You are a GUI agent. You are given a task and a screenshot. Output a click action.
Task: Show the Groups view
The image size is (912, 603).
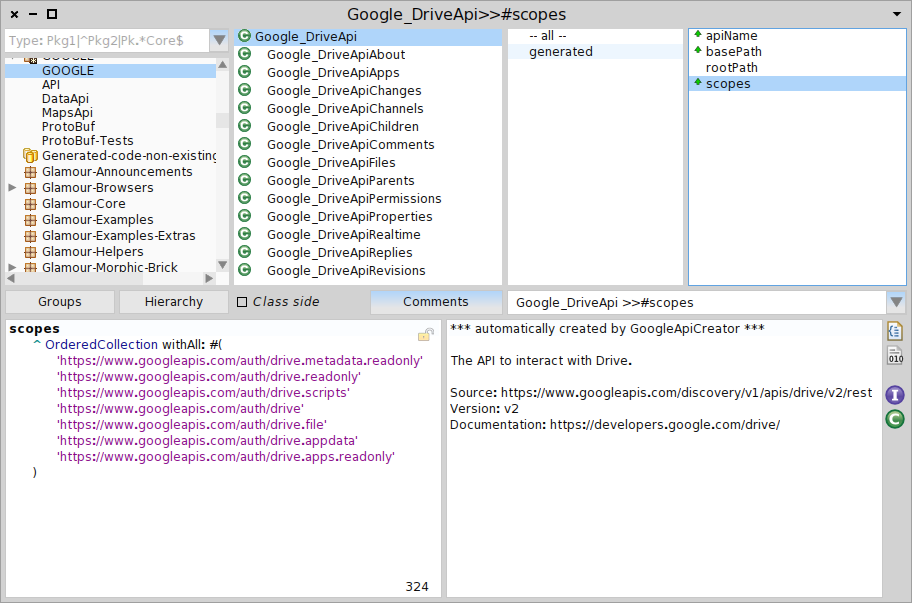(x=60, y=302)
